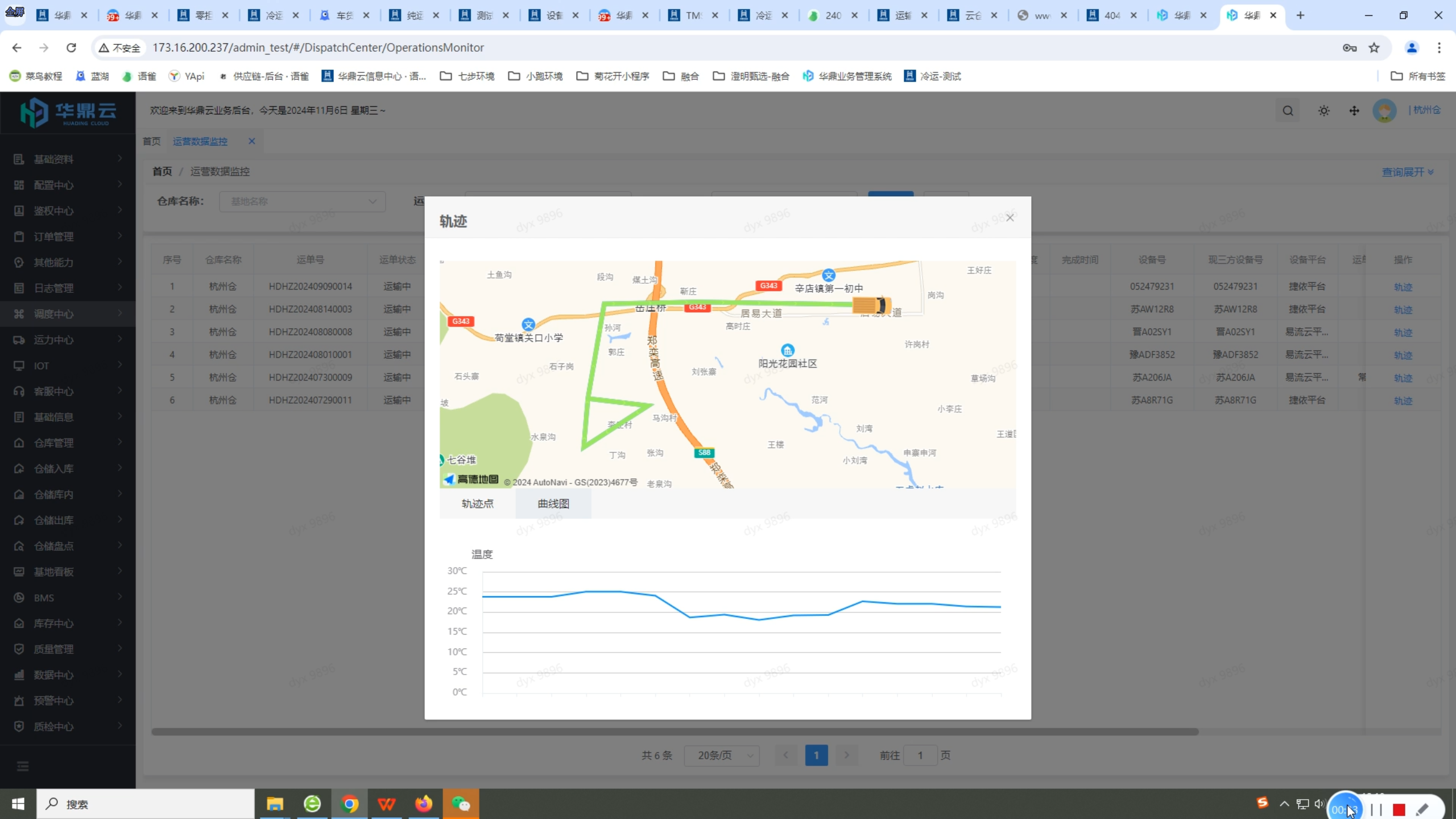Click the 质检中心 sidebar icon

(19, 726)
